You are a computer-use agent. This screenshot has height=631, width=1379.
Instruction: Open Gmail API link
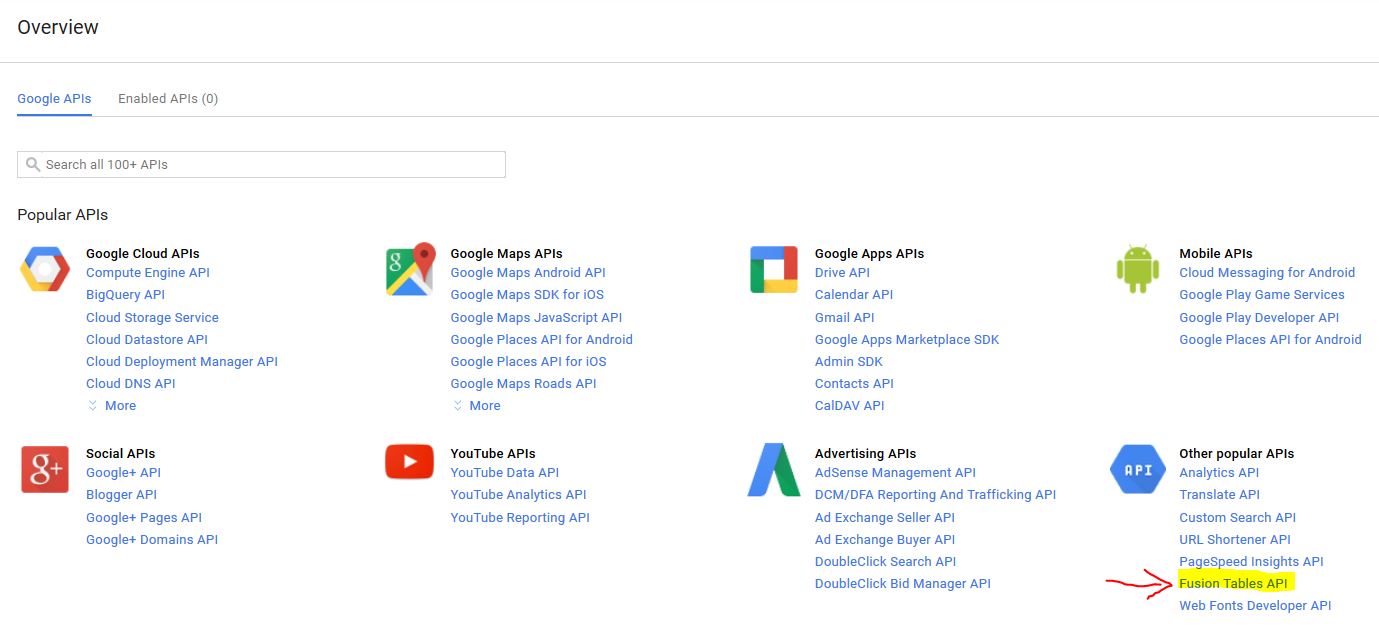845,318
